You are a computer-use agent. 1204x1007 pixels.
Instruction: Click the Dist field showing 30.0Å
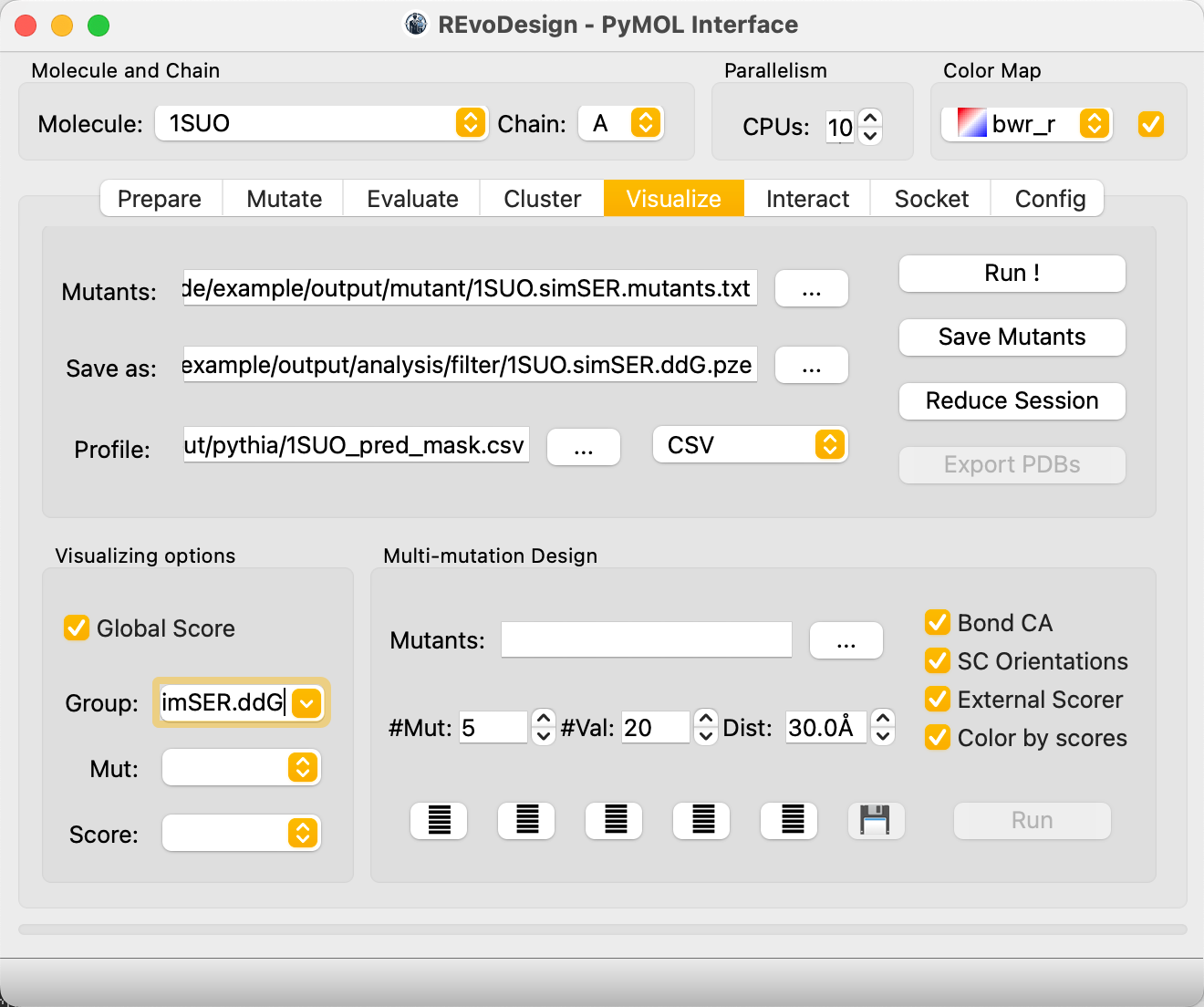pyautogui.click(x=825, y=727)
